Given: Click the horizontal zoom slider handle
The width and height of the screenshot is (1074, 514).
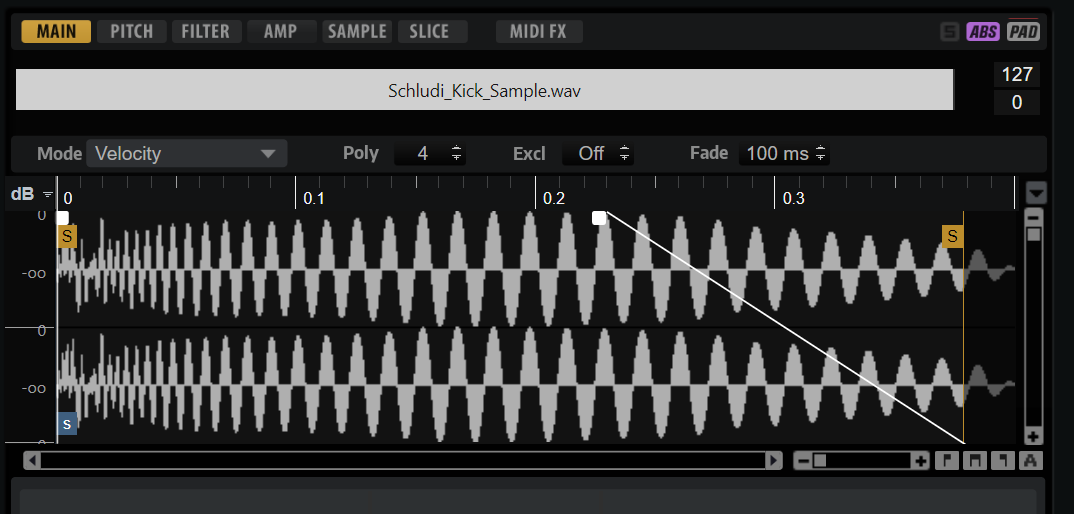Looking at the screenshot, I should [x=820, y=461].
